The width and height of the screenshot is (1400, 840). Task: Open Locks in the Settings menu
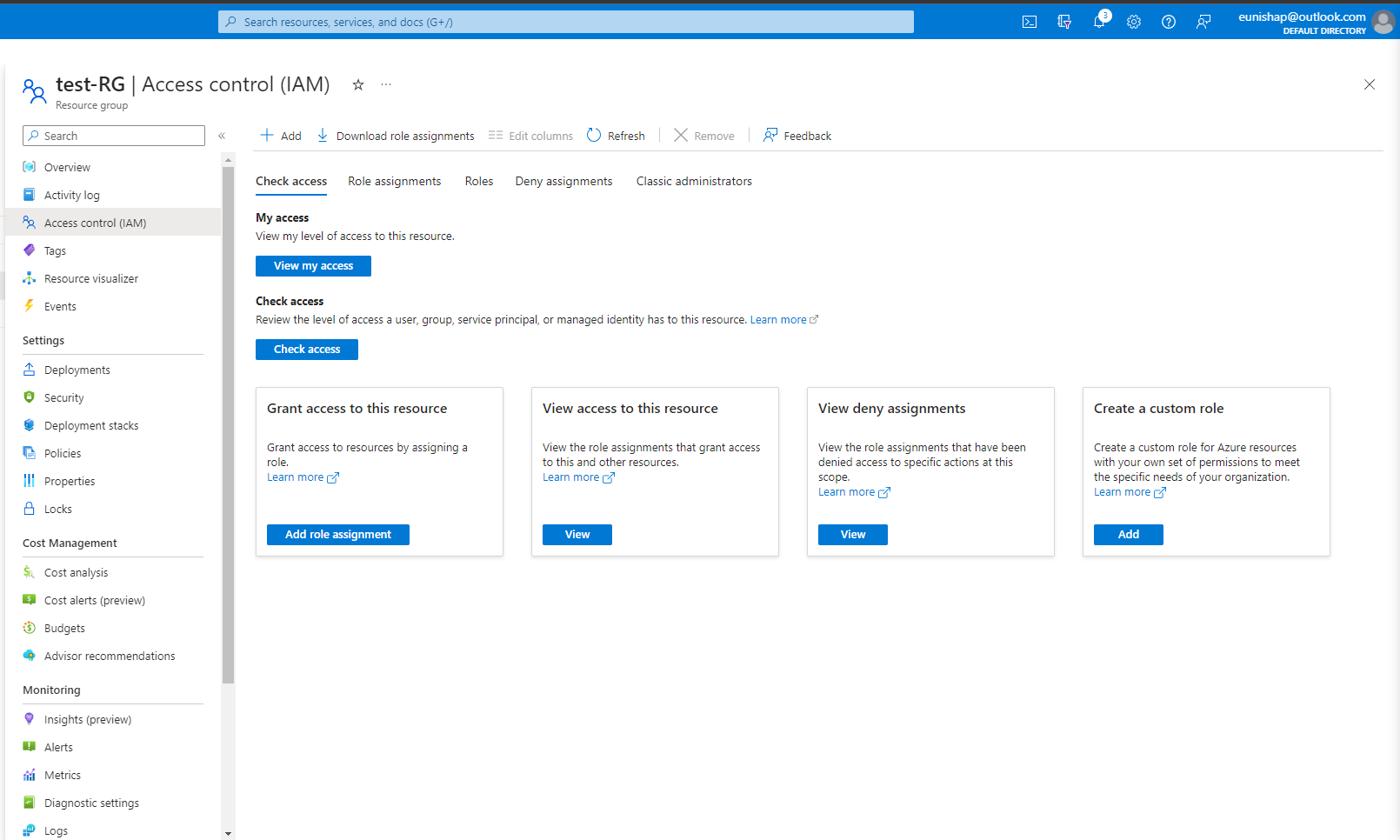pos(58,509)
